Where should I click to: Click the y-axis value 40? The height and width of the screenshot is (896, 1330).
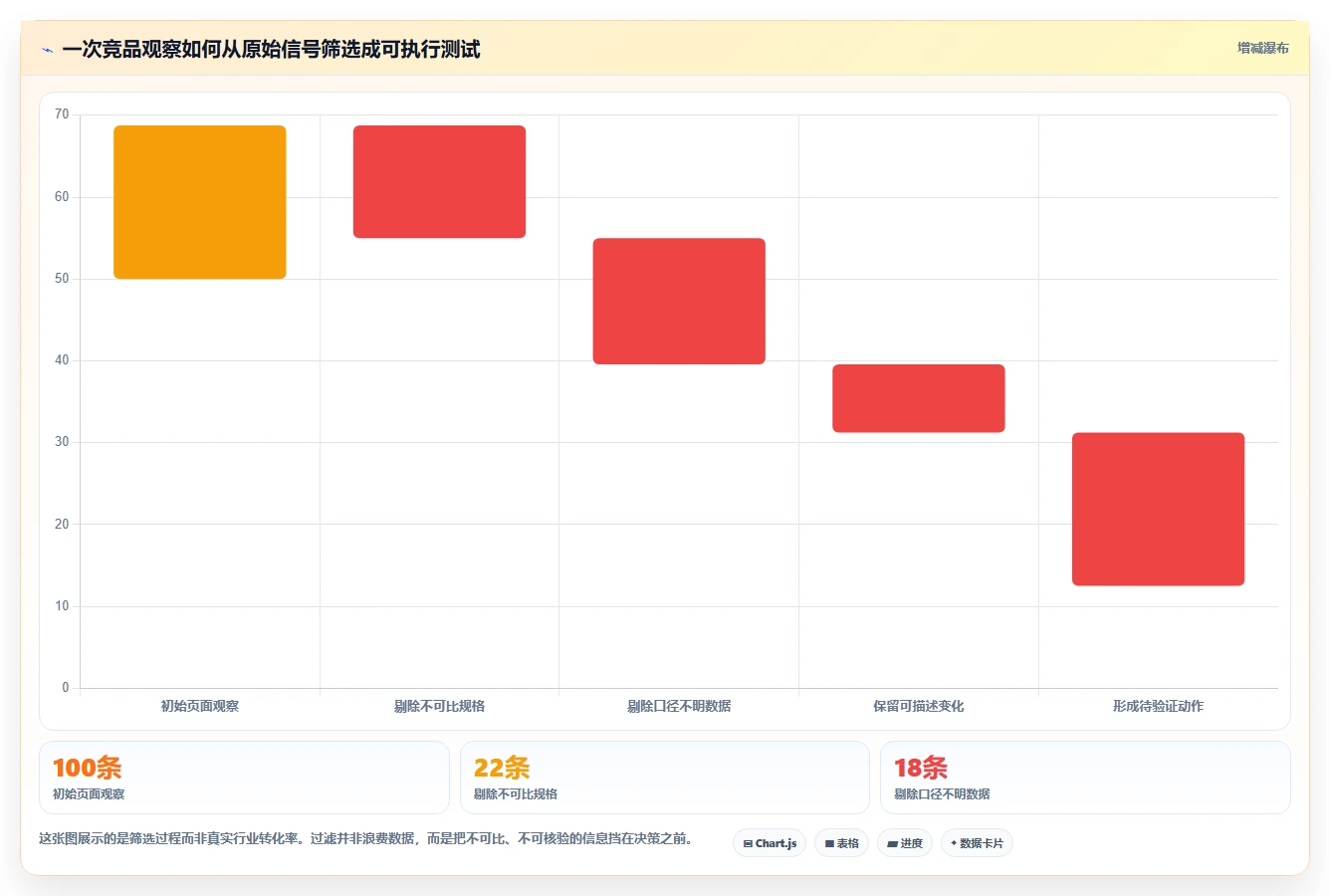click(62, 360)
